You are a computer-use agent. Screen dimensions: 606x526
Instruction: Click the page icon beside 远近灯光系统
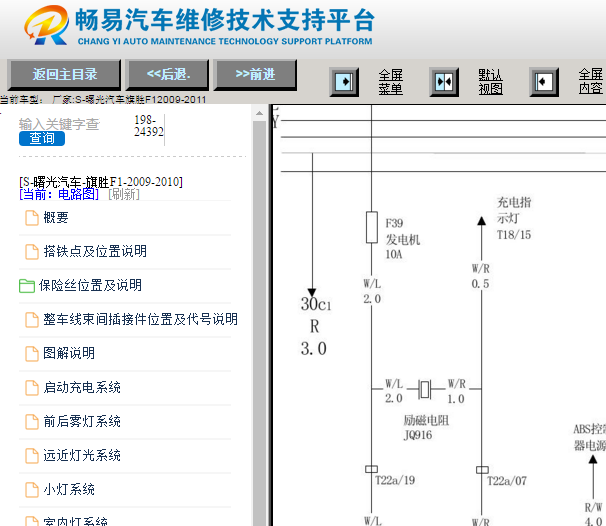pos(32,456)
